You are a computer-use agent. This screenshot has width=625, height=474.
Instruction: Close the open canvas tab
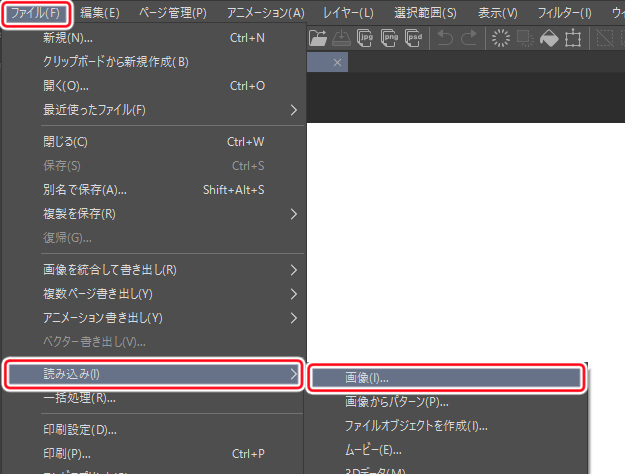click(x=338, y=62)
